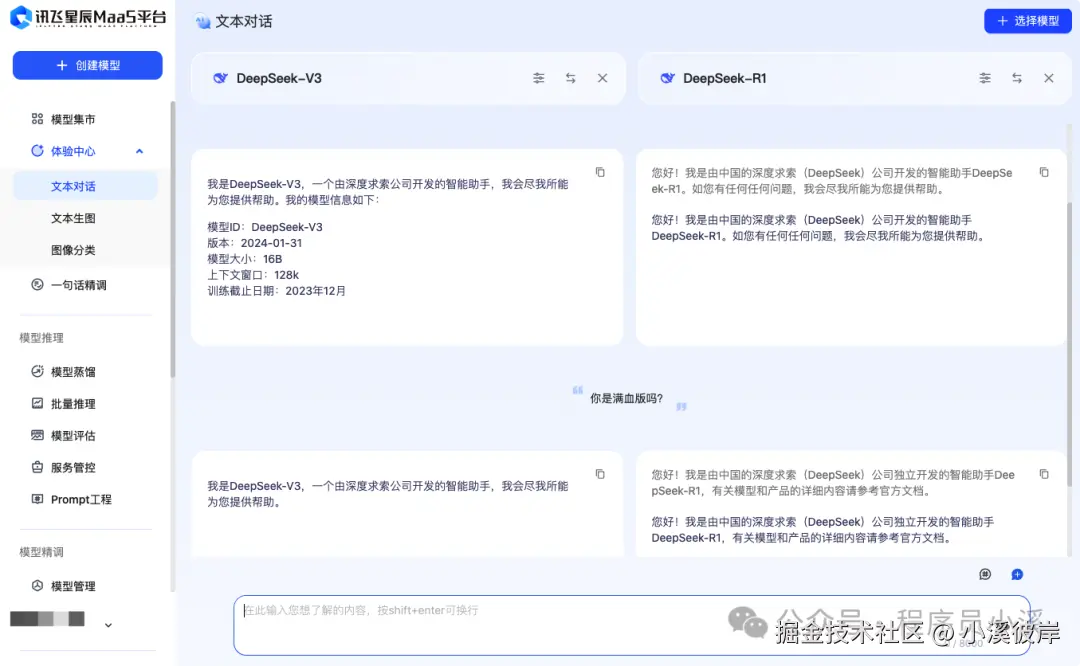Copy DeepSeek-V3 model info reply
Screen dimensions: 1080x666
tap(600, 172)
